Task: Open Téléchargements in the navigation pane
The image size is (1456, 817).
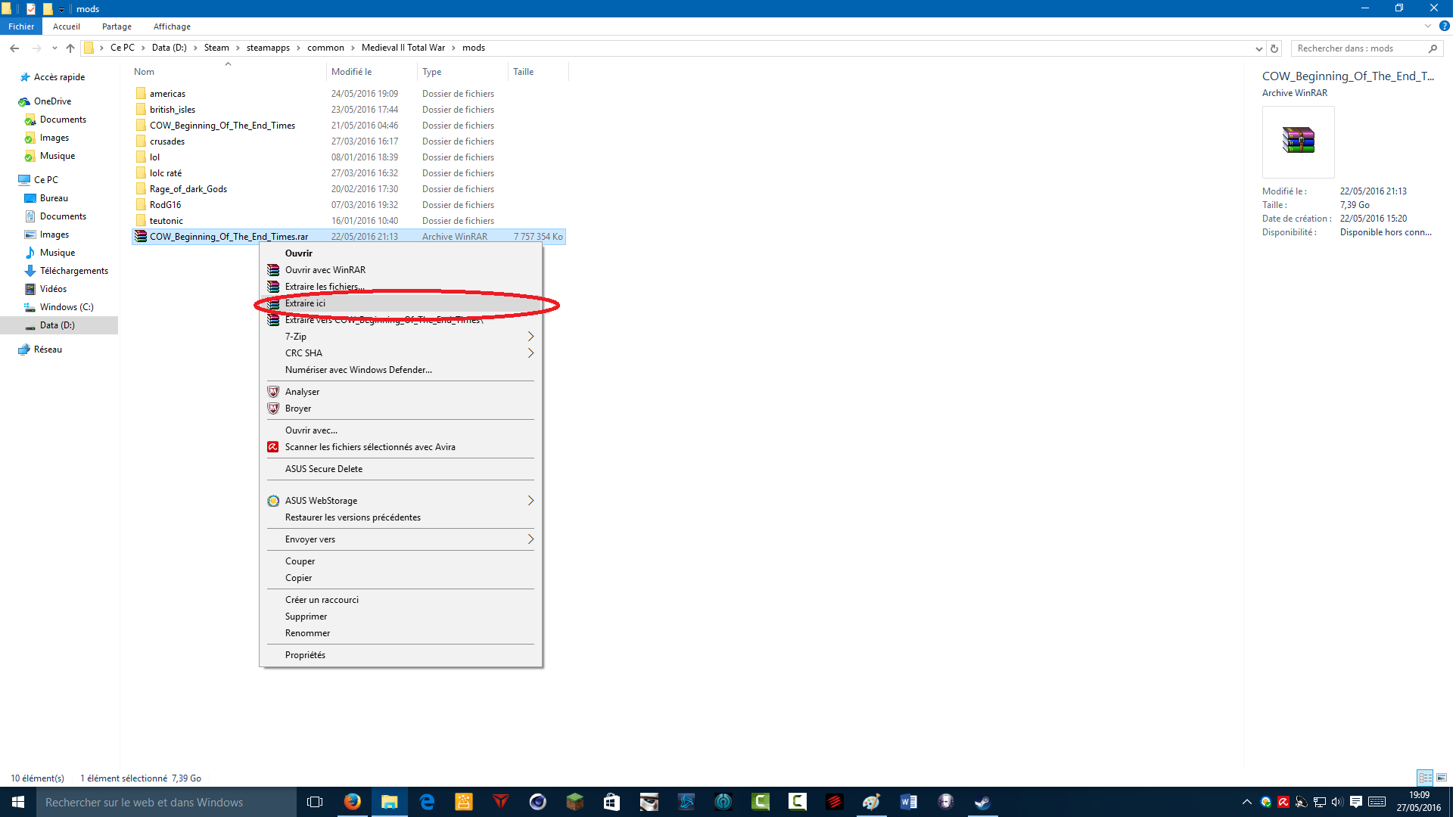Action: point(74,271)
